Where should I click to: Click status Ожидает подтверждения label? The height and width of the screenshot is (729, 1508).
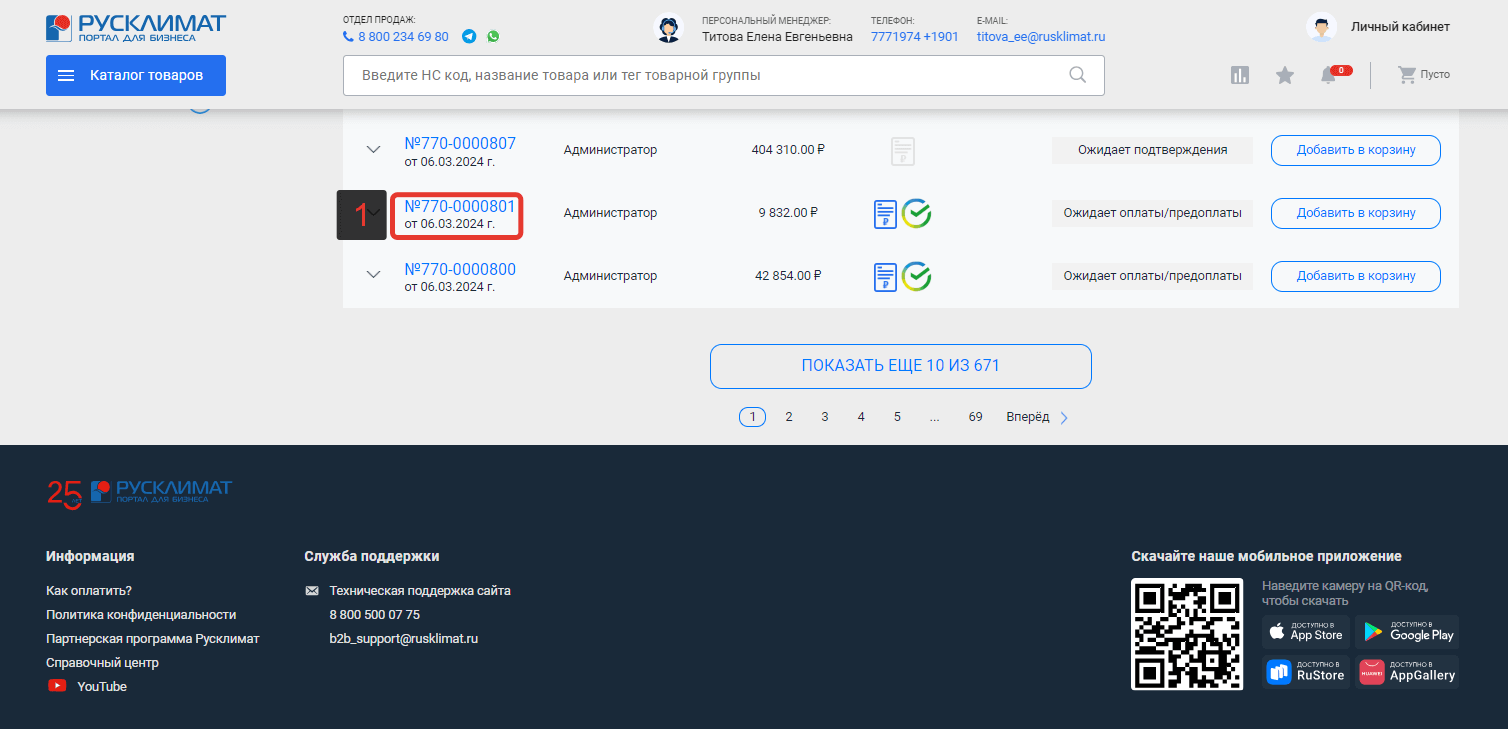pyautogui.click(x=1152, y=150)
